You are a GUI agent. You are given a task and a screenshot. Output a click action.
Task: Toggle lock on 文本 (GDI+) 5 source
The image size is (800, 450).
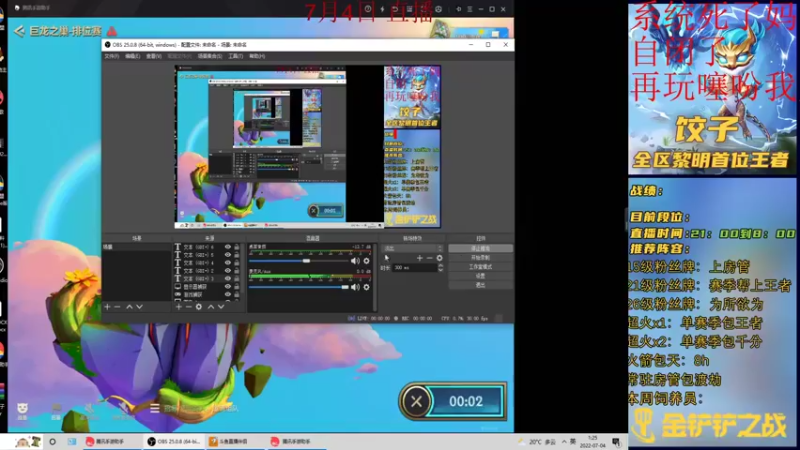point(237,255)
